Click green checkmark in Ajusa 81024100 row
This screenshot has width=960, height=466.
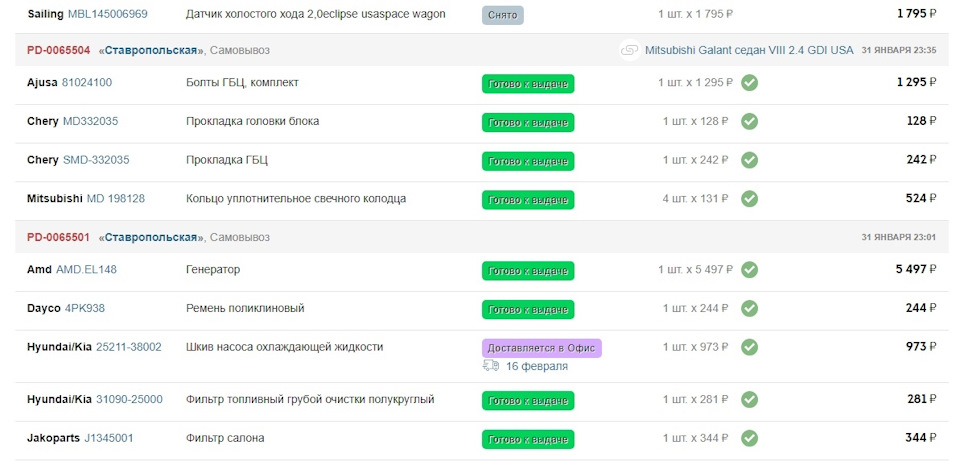click(749, 83)
